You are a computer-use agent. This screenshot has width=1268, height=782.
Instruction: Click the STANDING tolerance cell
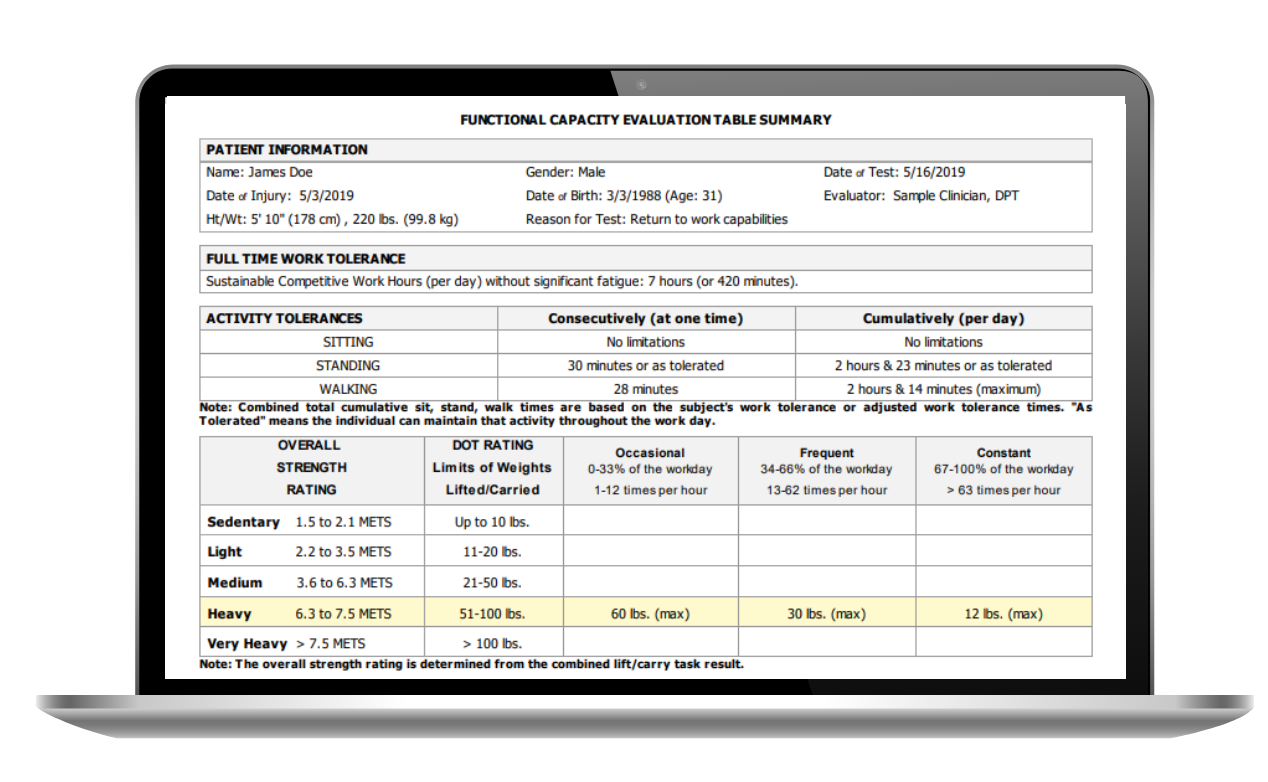(645, 365)
